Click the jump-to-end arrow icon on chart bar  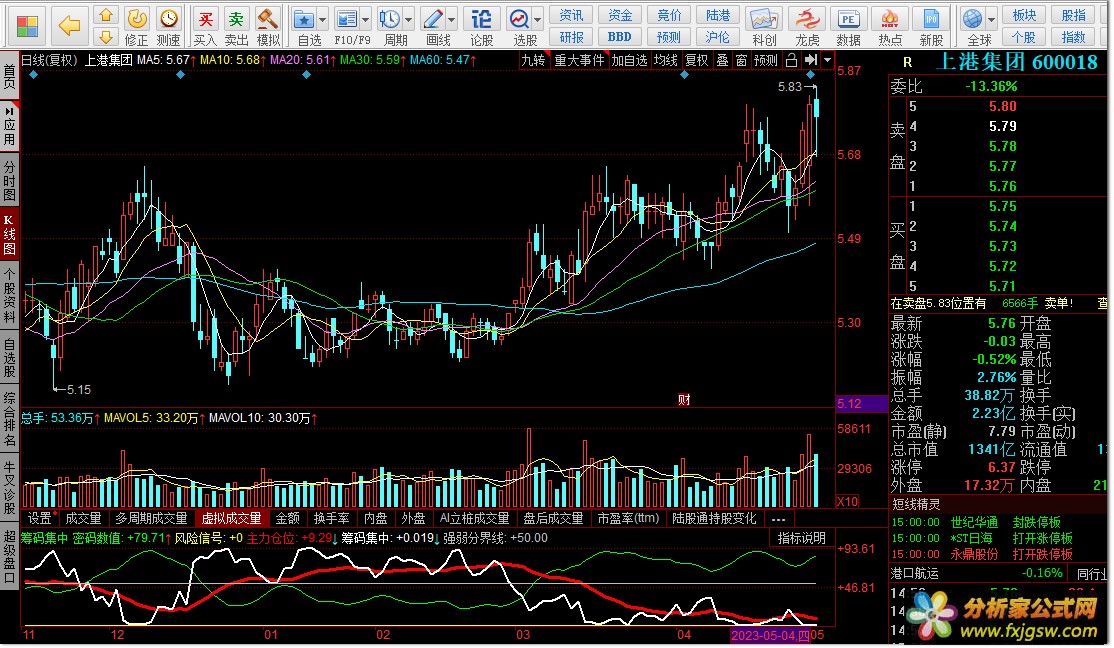(811, 60)
